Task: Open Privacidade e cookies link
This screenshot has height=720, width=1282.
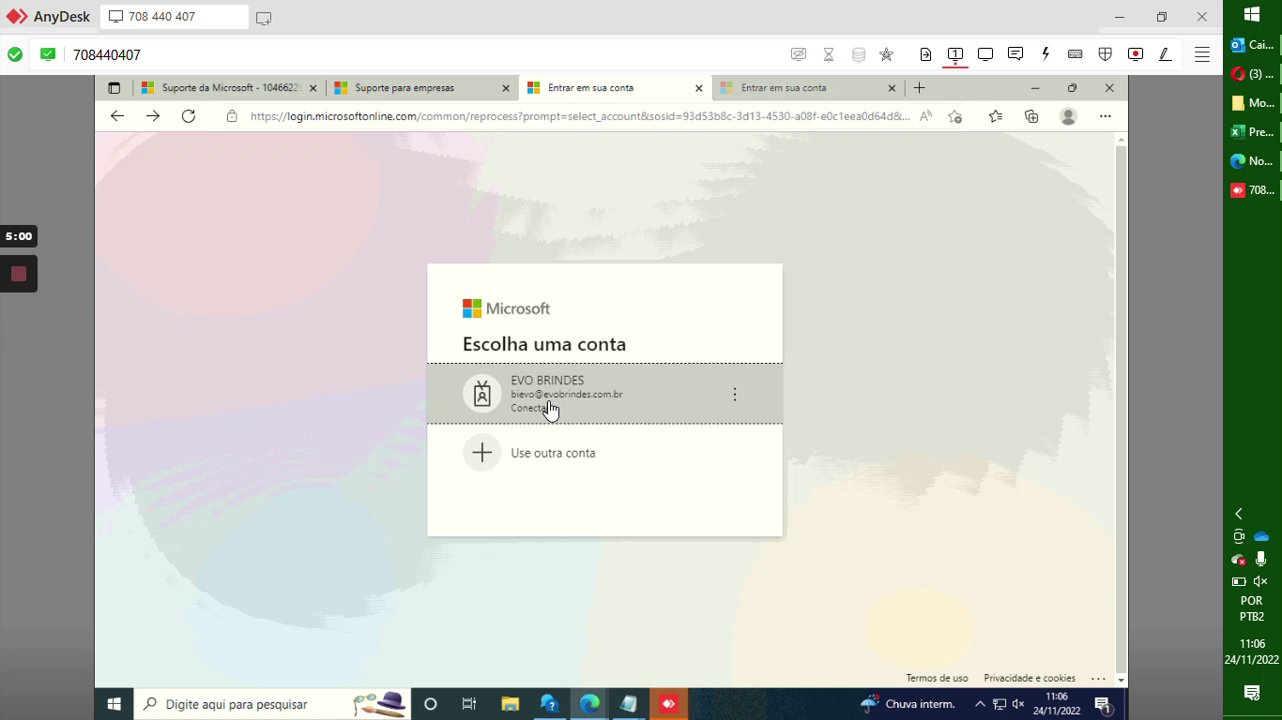Action: tap(1029, 678)
